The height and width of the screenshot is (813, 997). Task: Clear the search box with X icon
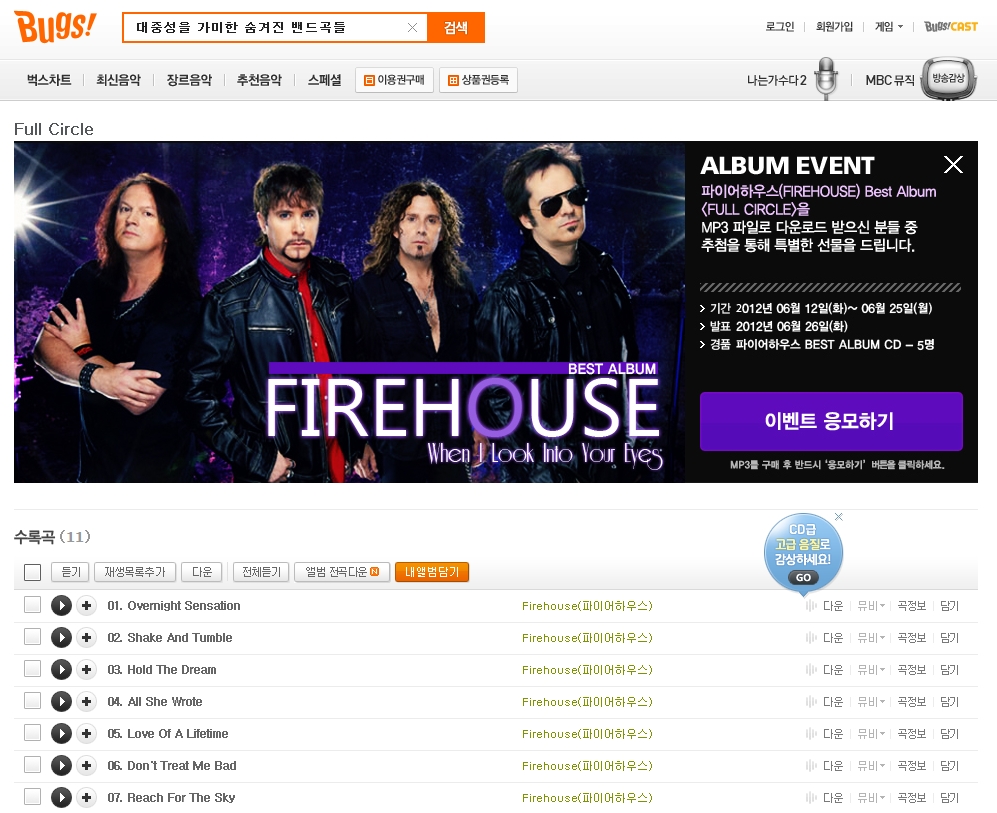[x=412, y=27]
